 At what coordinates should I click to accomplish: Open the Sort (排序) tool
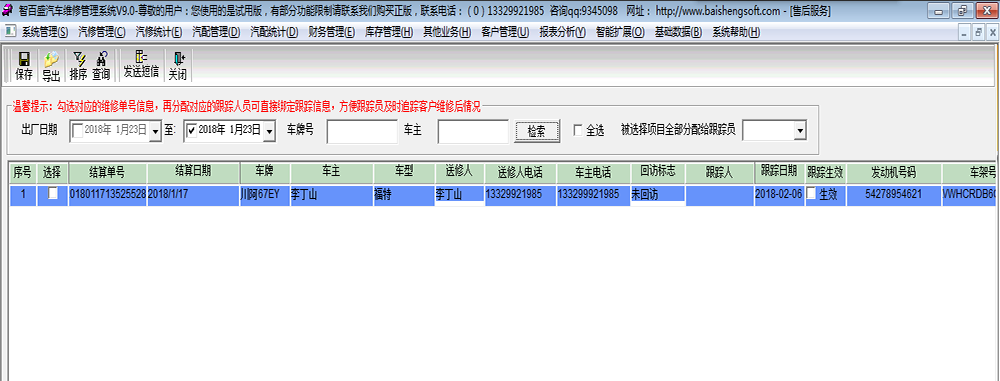[78, 66]
